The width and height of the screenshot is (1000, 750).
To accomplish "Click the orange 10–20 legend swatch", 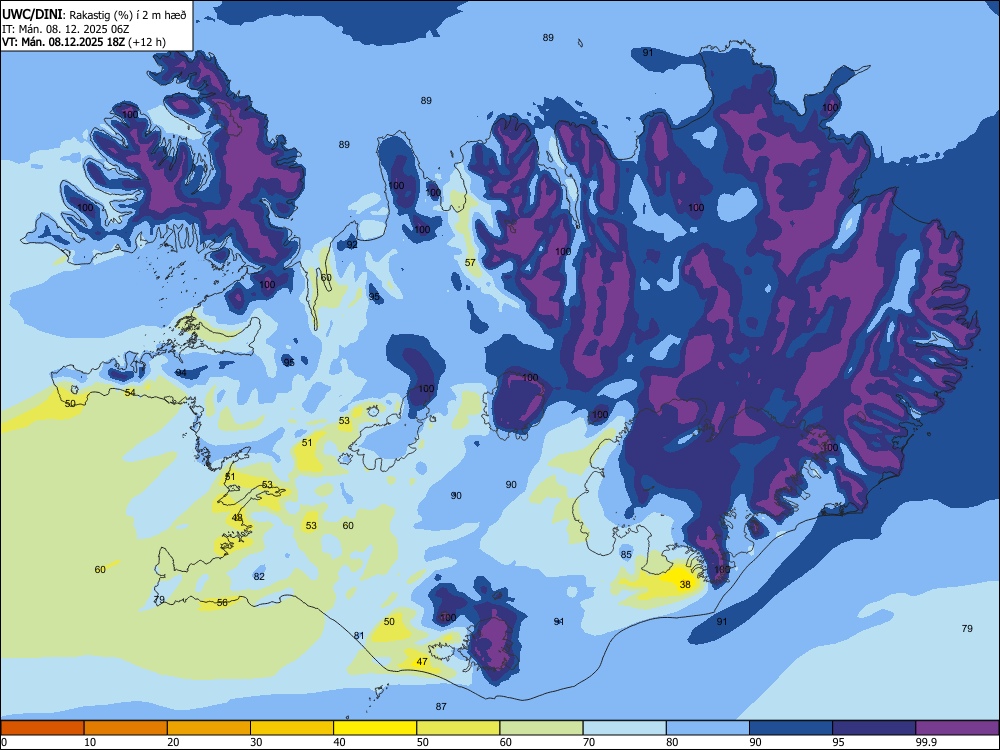I will coord(126,728).
